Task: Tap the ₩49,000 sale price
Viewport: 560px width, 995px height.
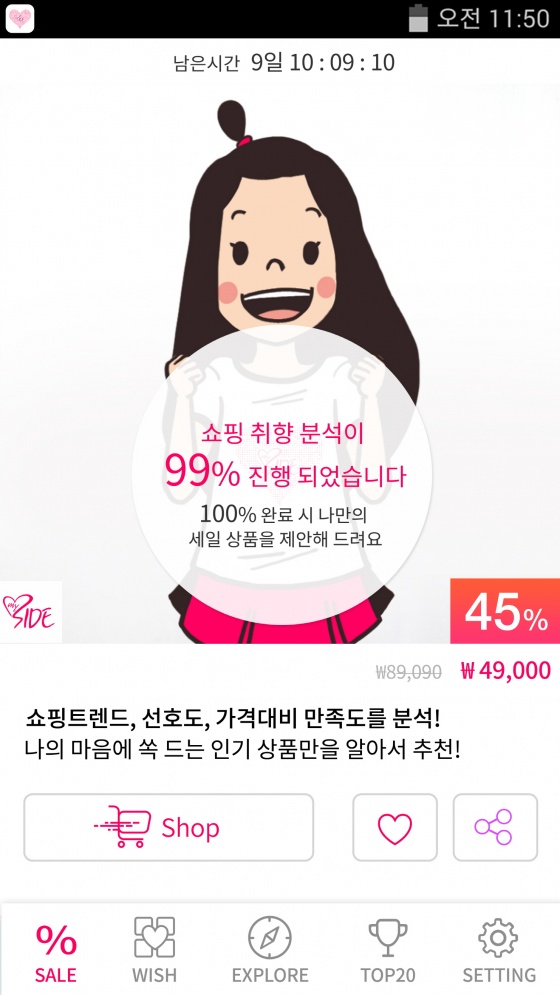Action: point(505,671)
